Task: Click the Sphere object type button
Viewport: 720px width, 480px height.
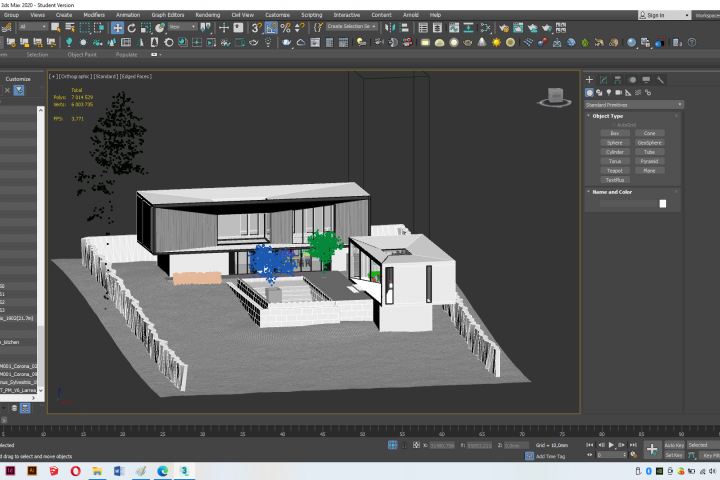Action: point(614,142)
